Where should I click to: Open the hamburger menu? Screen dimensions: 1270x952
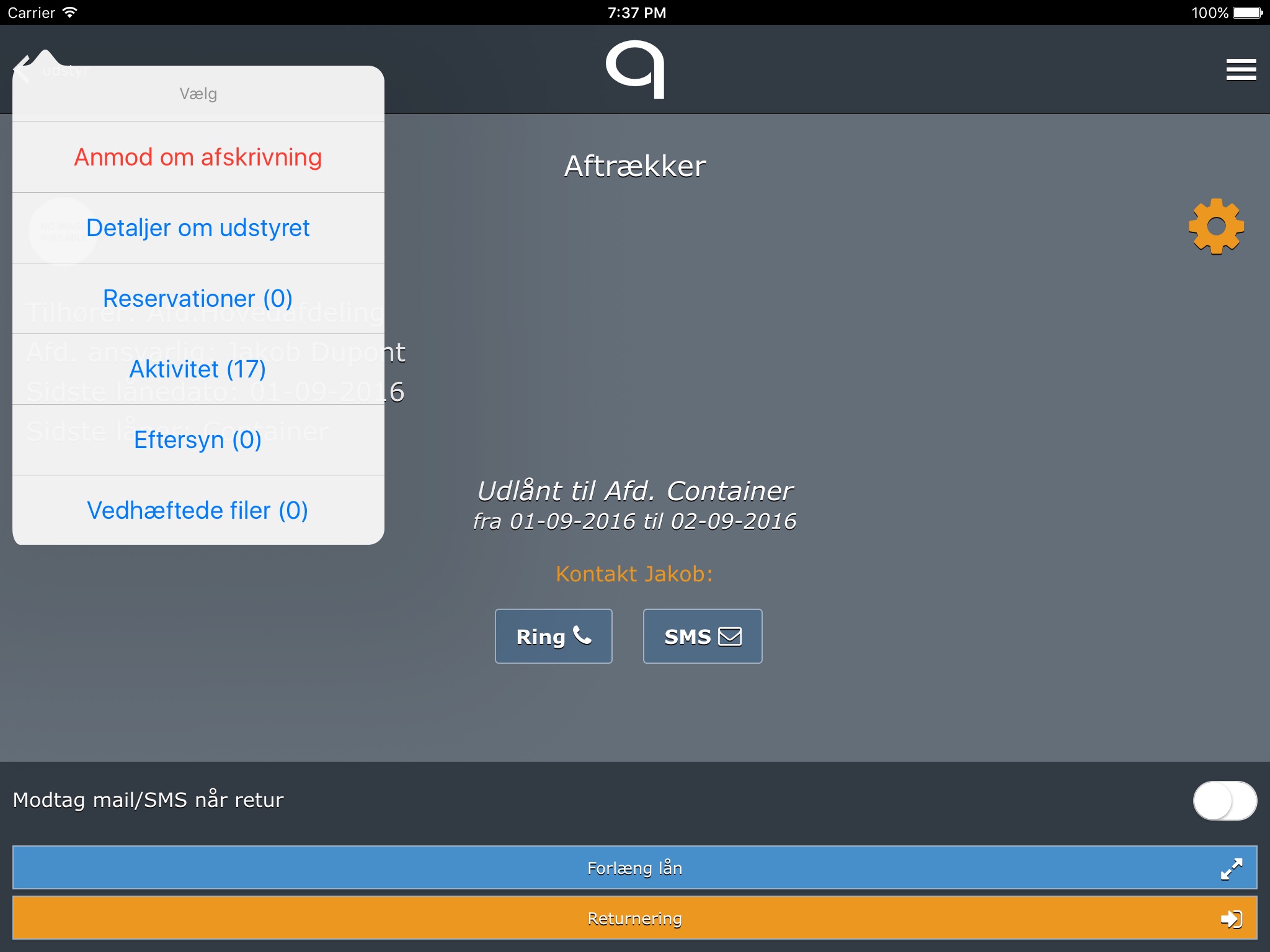(x=1241, y=69)
